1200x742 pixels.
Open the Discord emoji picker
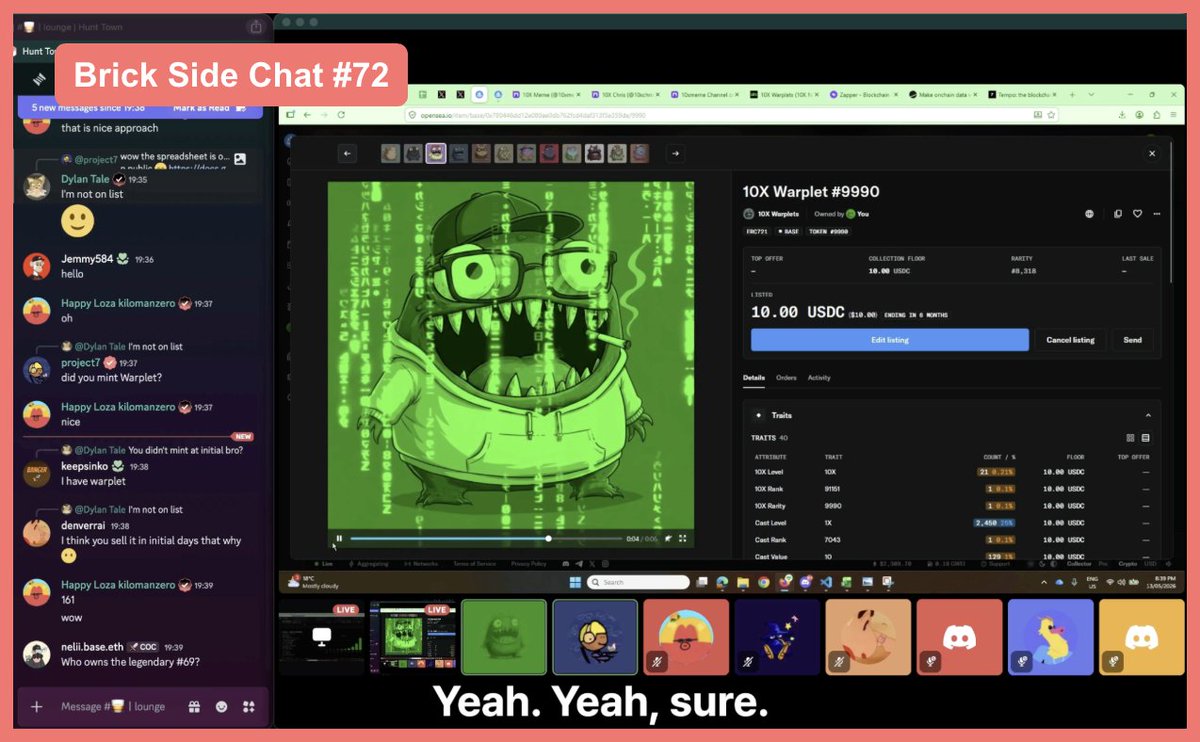click(x=221, y=706)
